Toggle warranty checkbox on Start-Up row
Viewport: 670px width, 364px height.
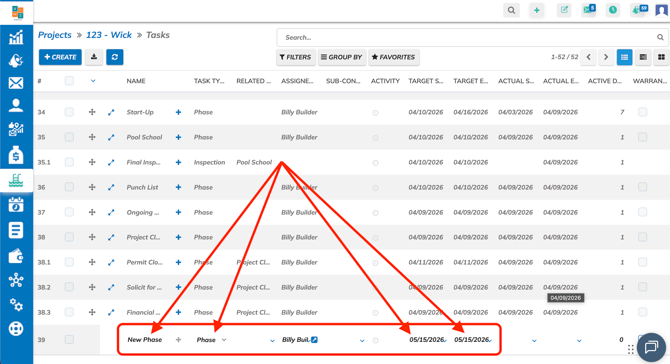[x=642, y=112]
